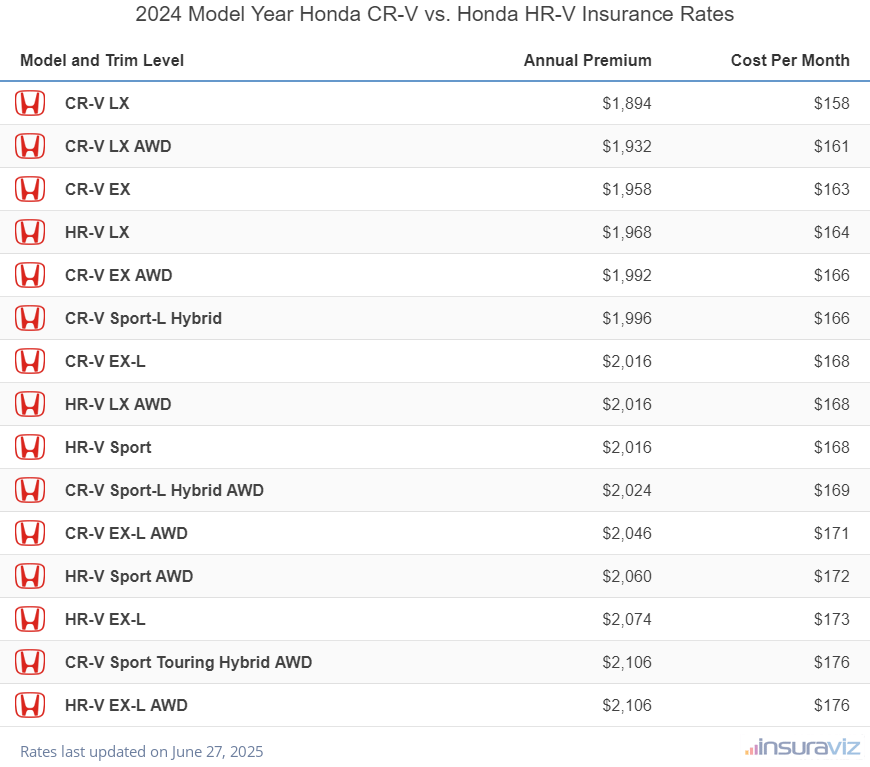Click the $2,074 annual premium value
The height and width of the screenshot is (767, 870).
click(627, 620)
